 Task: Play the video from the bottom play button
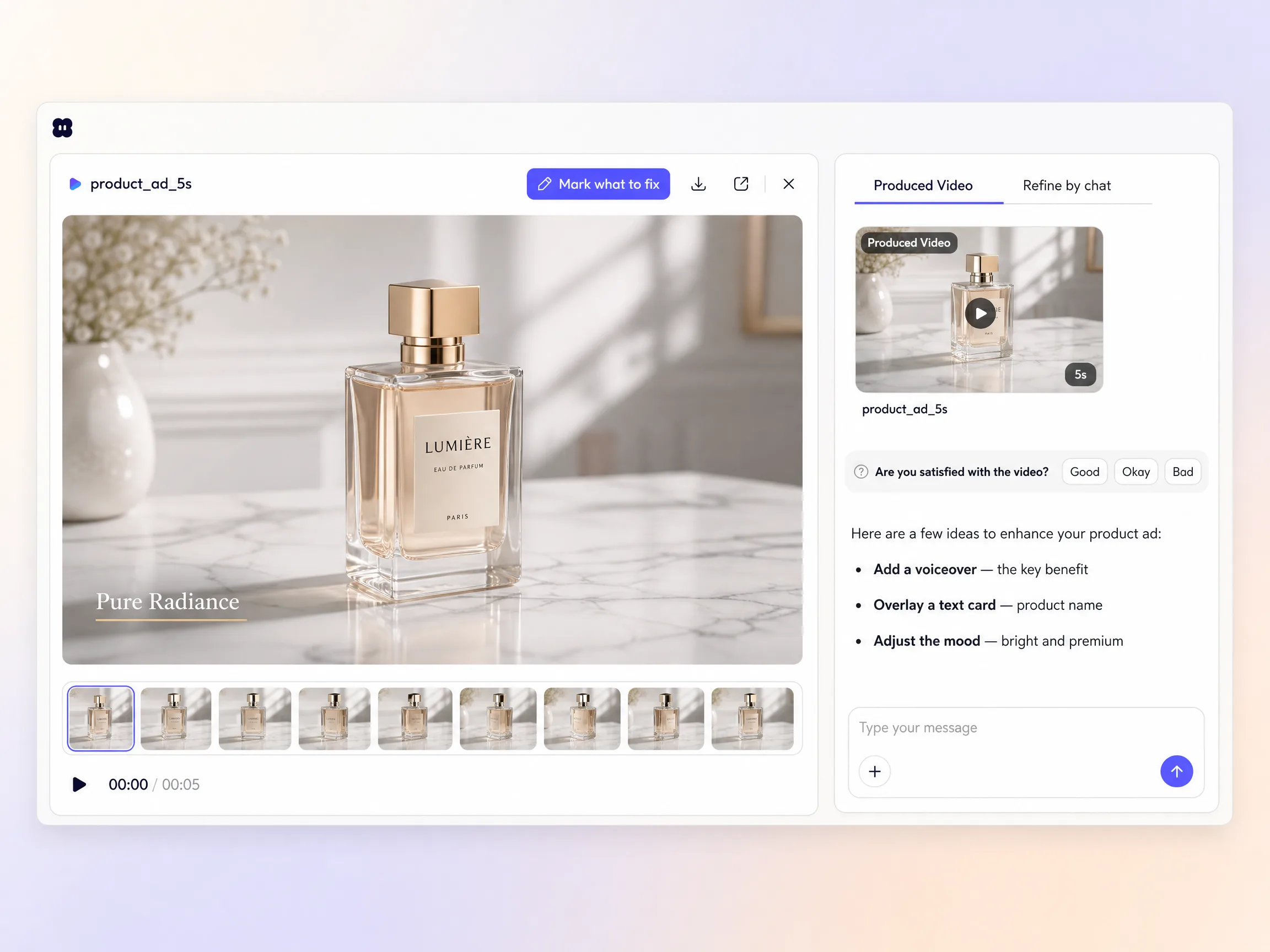coord(79,785)
